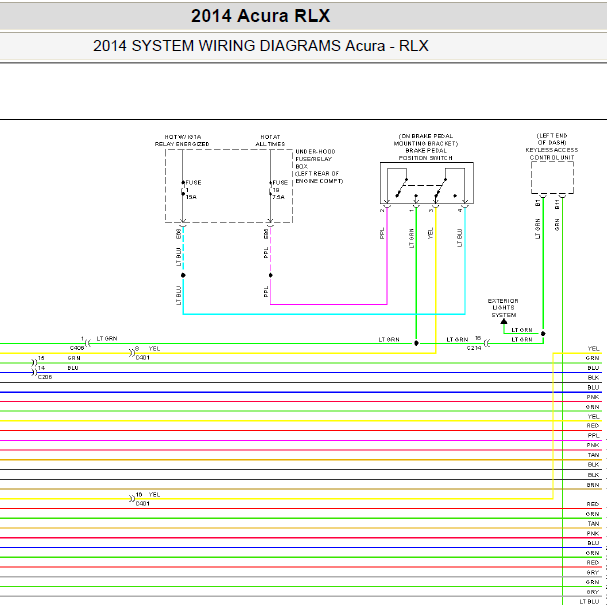The height and width of the screenshot is (605, 607).
Task: Click the Under-Hood Fuse/Relay Box label
Action: pyautogui.click(x=319, y=166)
